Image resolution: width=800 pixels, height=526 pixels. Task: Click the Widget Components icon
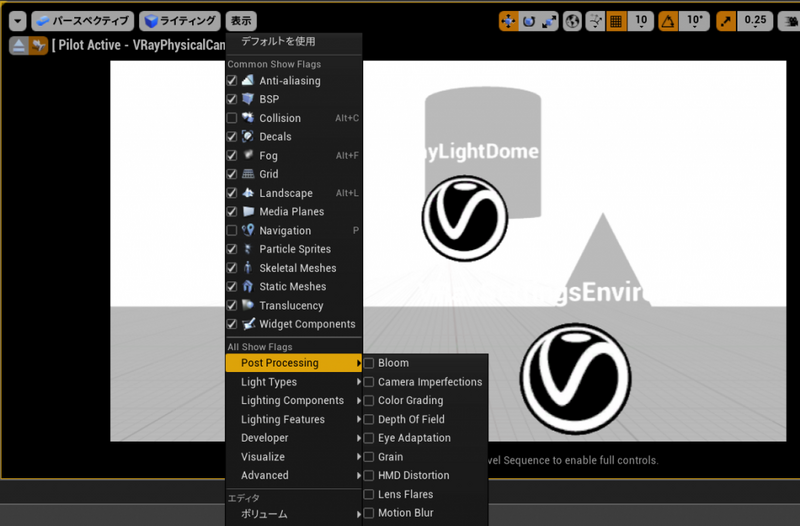pos(248,323)
